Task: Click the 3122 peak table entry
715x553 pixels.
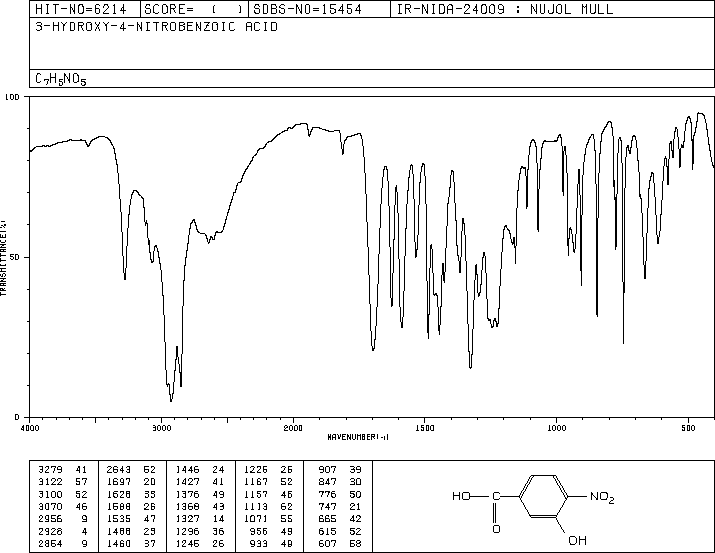Action: pyautogui.click(x=63, y=482)
